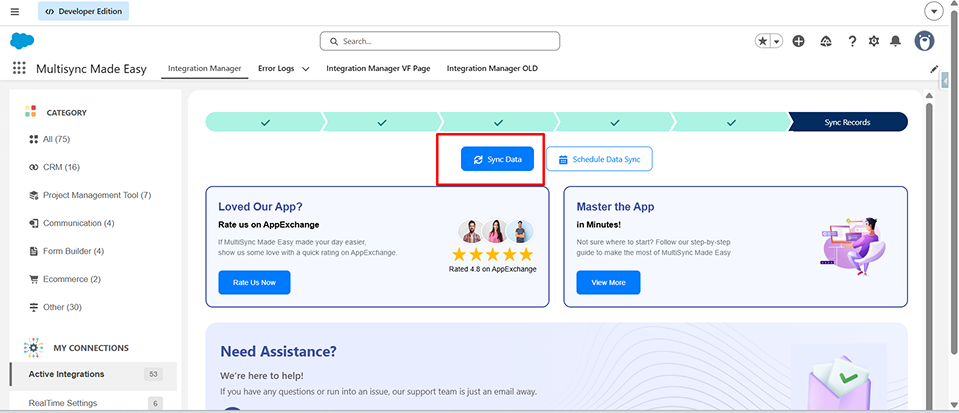Switch to the Integration Manager tab
959x413 pixels.
pyautogui.click(x=204, y=69)
